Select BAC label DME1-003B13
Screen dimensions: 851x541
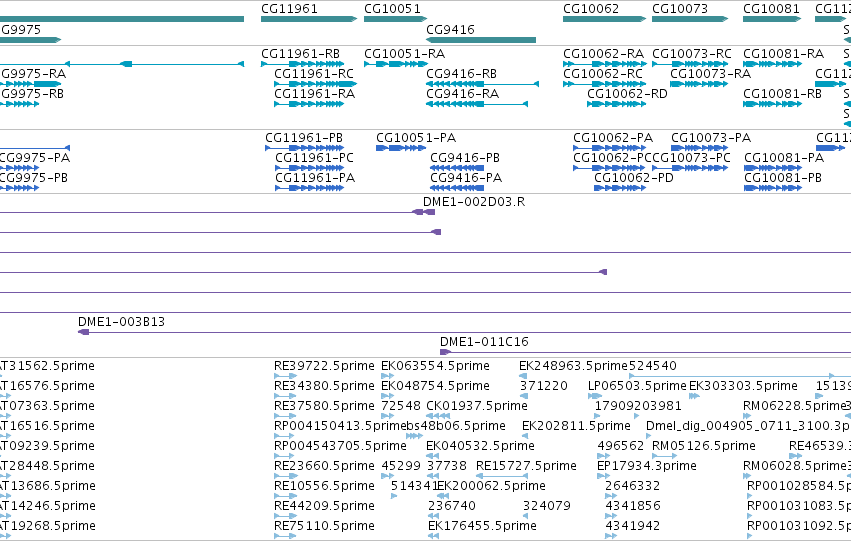click(x=122, y=321)
